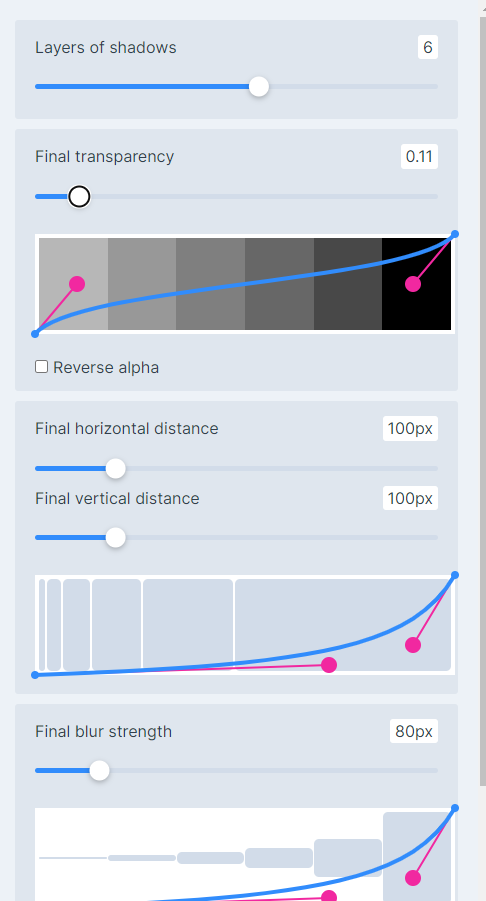Click the Final blur strength slider thumb

pyautogui.click(x=99, y=771)
